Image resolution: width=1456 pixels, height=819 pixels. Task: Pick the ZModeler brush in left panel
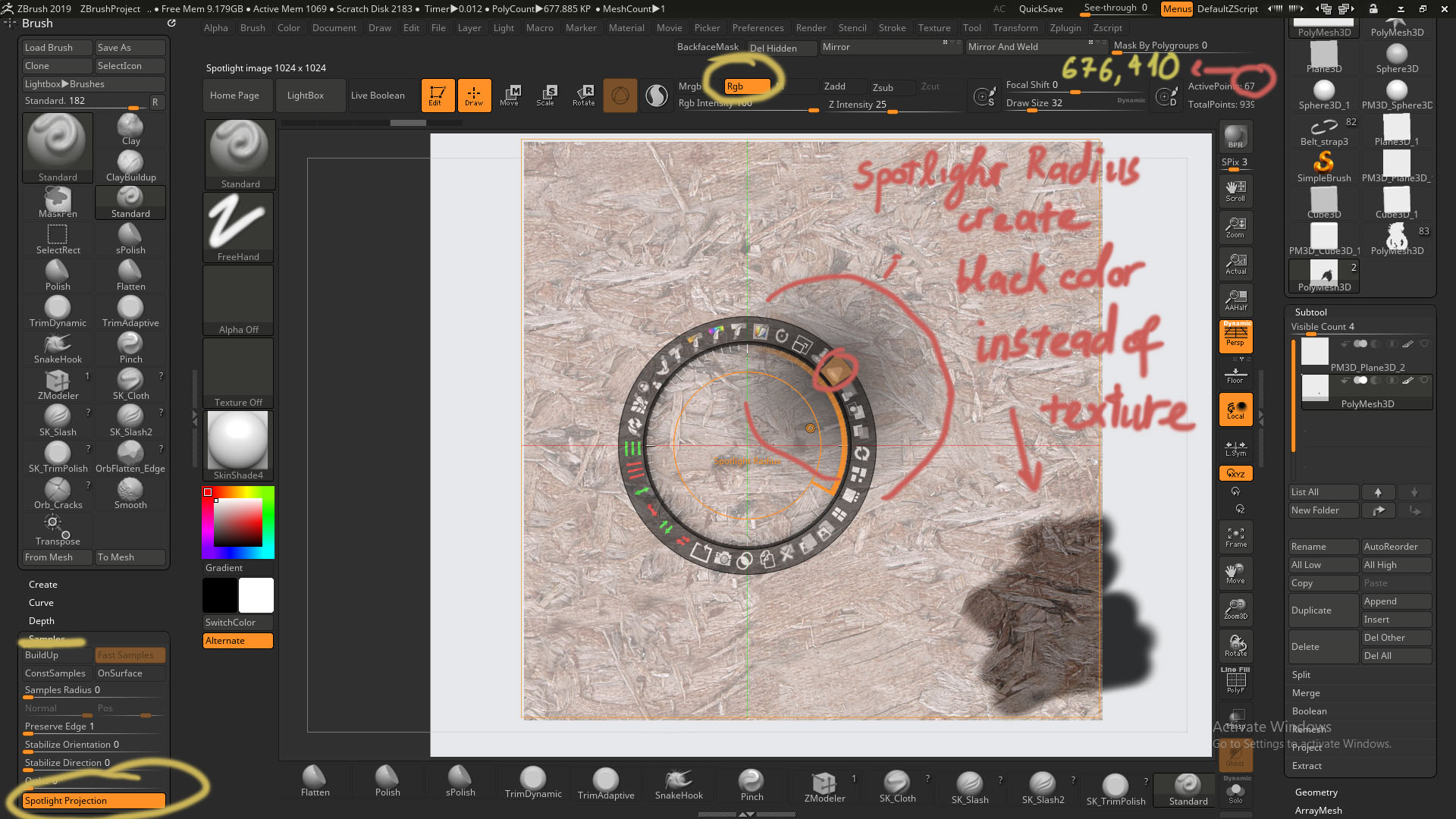(x=58, y=384)
